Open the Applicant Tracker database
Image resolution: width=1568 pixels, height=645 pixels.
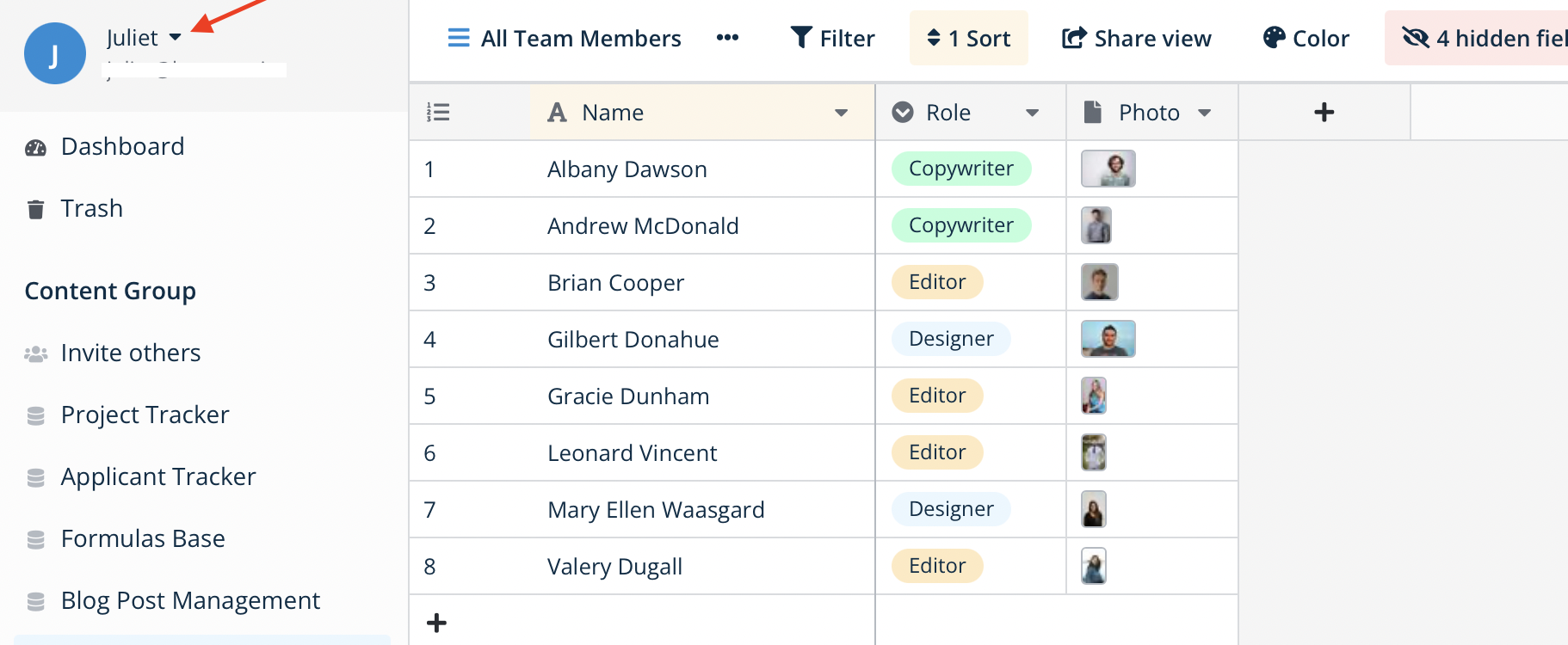tap(158, 476)
